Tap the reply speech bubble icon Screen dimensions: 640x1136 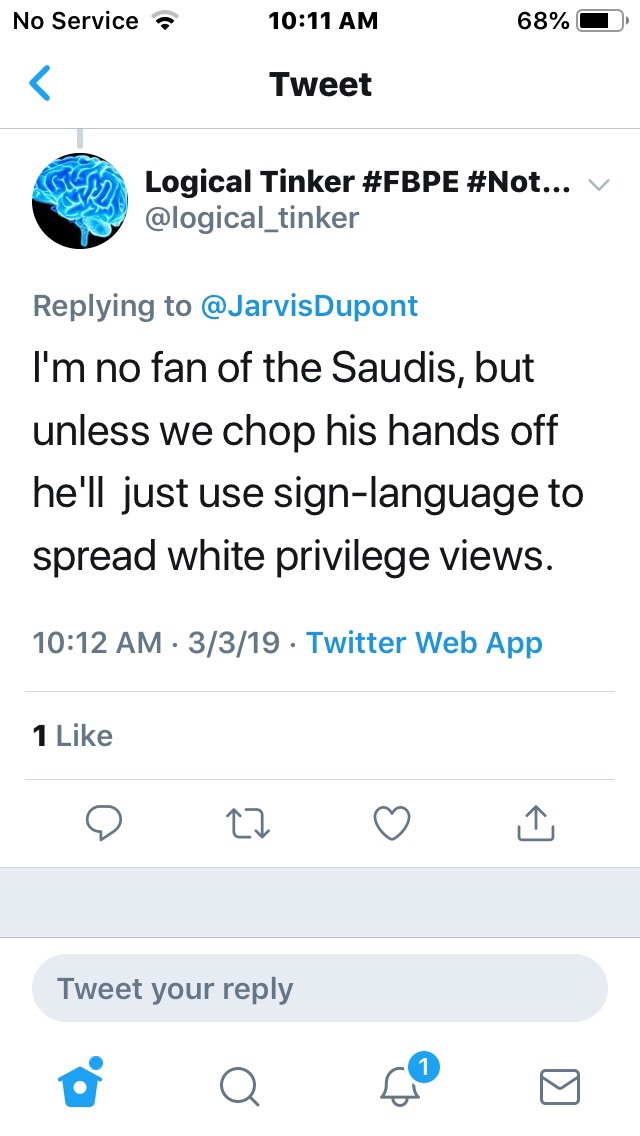pos(104,823)
